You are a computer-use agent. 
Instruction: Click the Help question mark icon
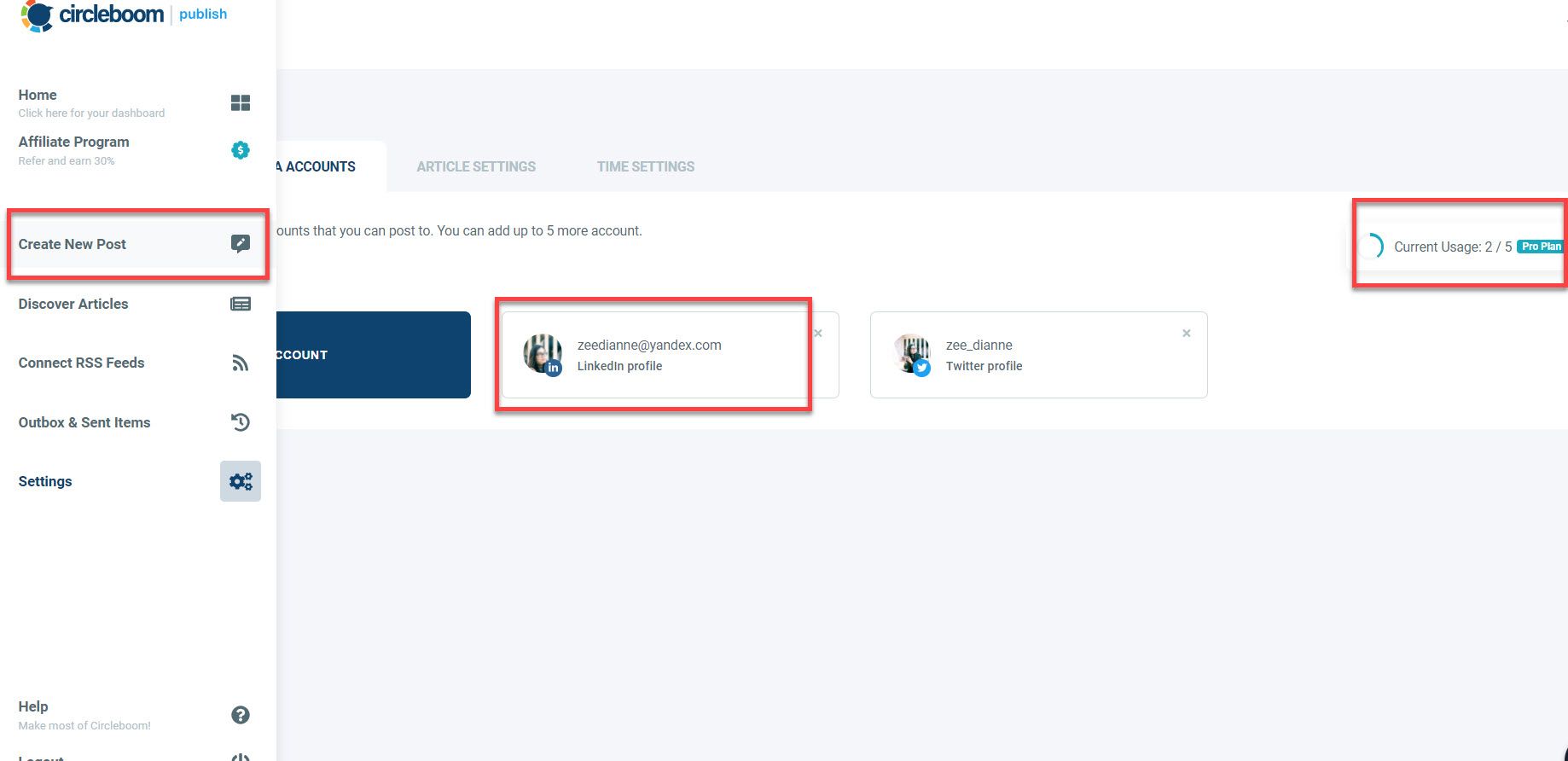(241, 715)
